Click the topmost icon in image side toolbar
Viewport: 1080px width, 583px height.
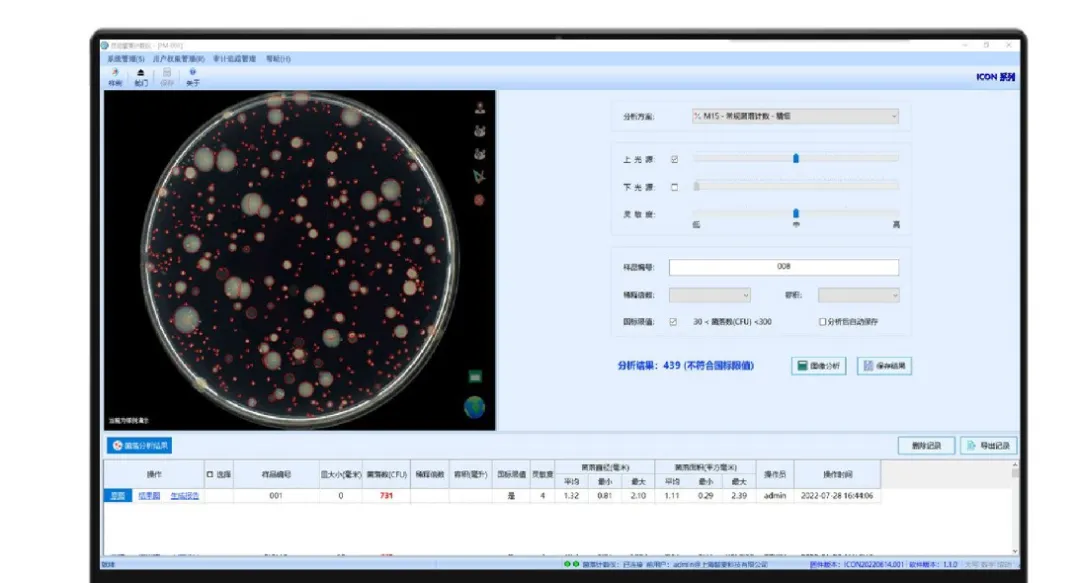479,108
